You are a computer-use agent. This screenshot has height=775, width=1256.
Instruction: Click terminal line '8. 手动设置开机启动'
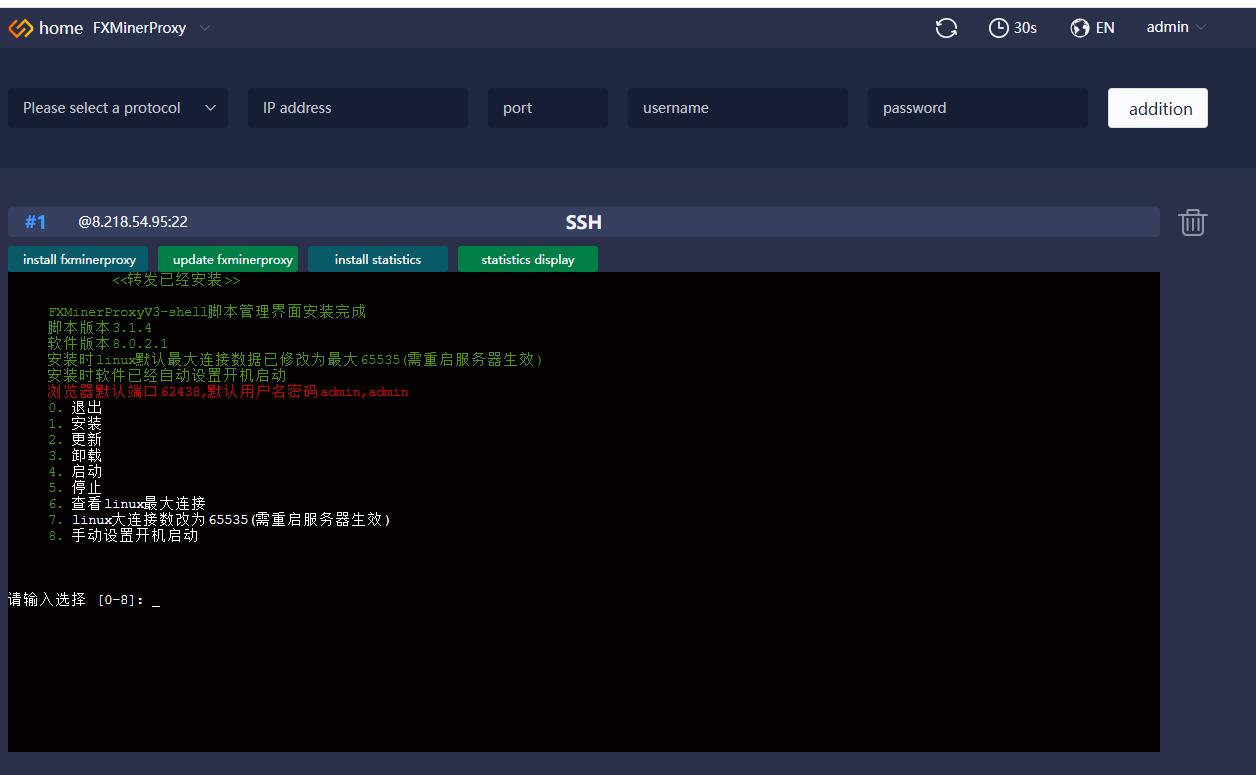point(123,536)
